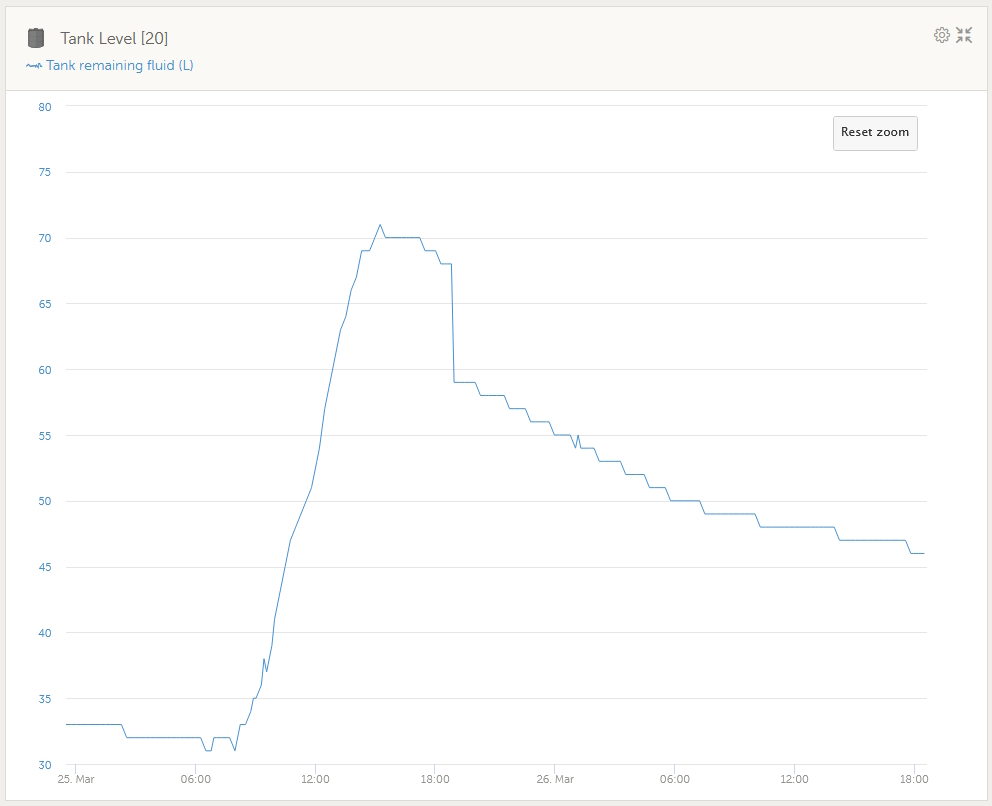Viewport: 992px width, 806px height.
Task: Click the 25. Mar date label
Action: [76, 779]
